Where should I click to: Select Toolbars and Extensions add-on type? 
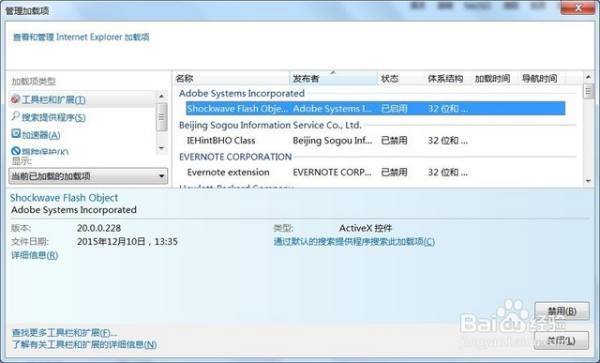coord(54,100)
